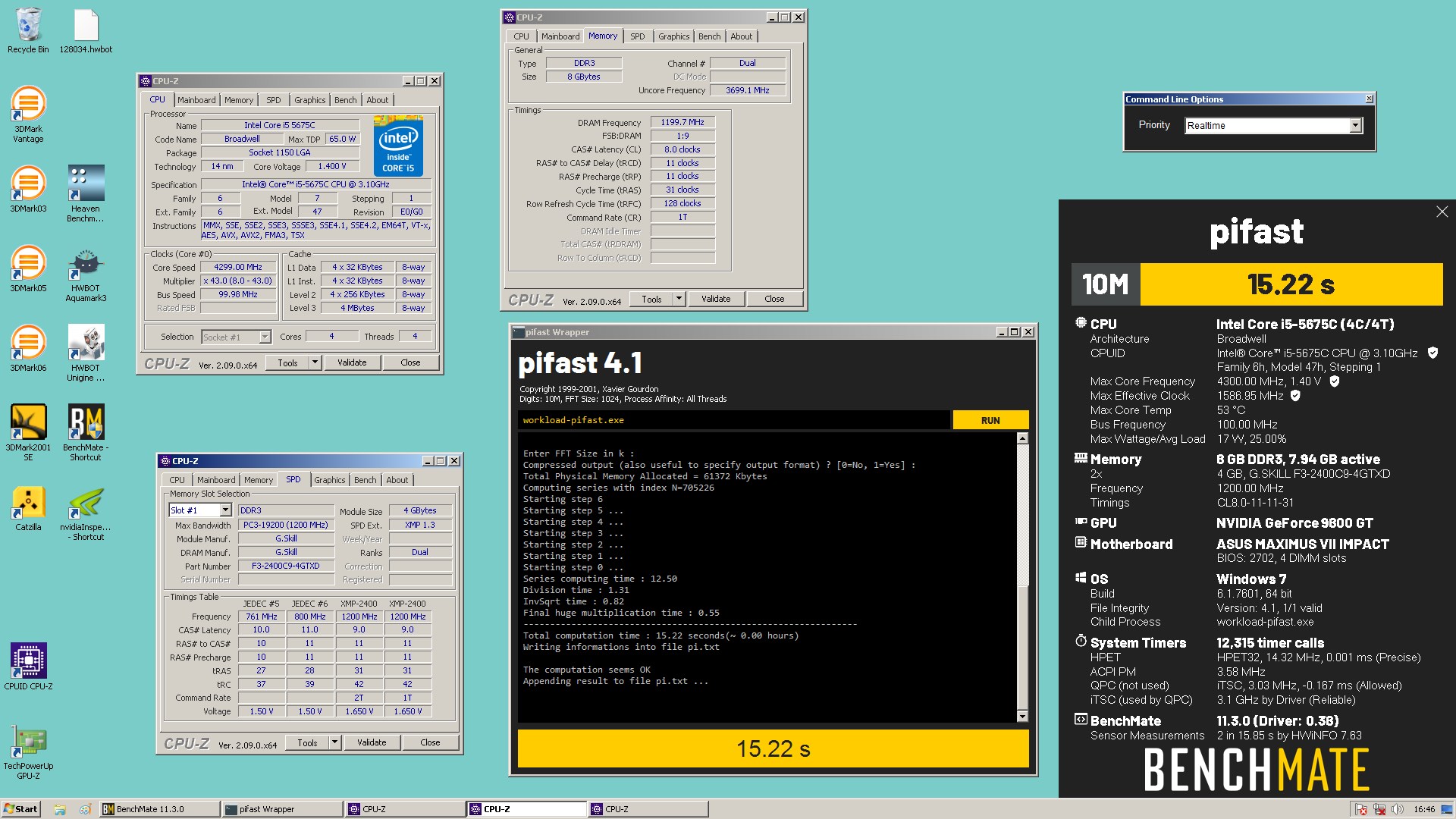Click Close button in CPU-Z CPU window
The height and width of the screenshot is (819, 1456).
point(410,362)
